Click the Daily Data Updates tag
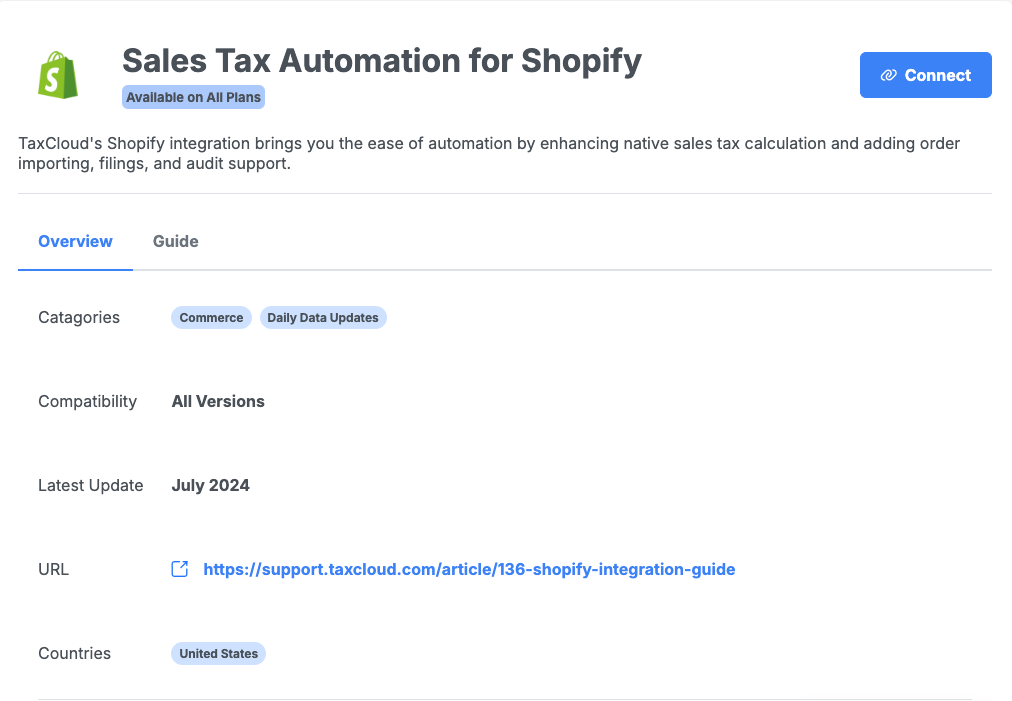 [323, 318]
